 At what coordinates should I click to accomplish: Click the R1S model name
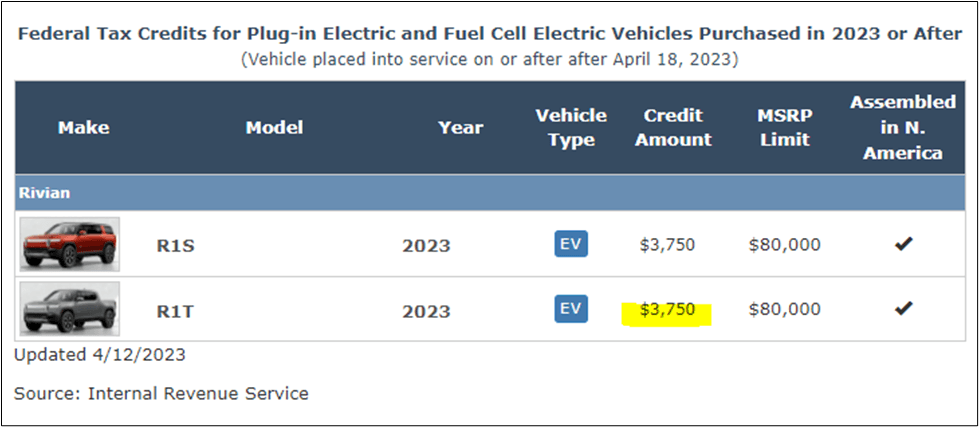(175, 245)
